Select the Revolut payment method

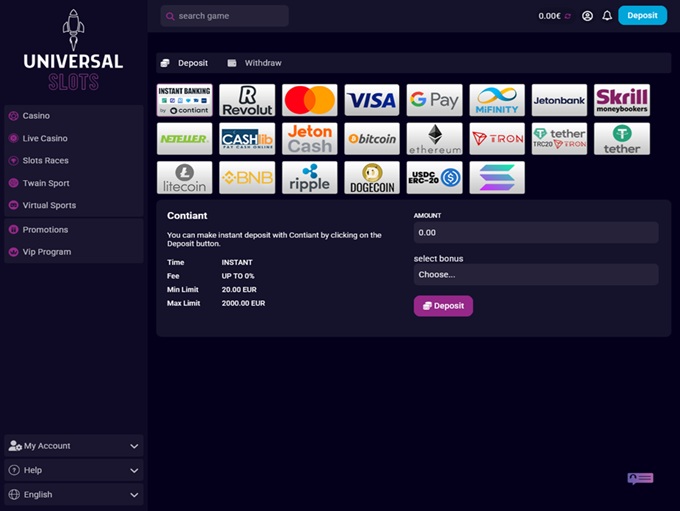pos(247,100)
